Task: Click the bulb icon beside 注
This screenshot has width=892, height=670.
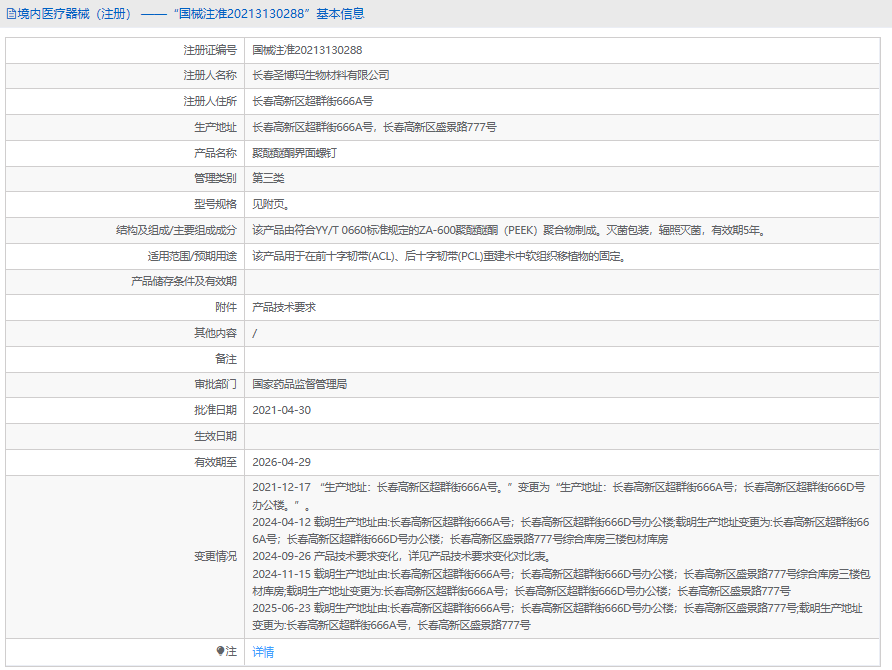Action: pyautogui.click(x=221, y=651)
